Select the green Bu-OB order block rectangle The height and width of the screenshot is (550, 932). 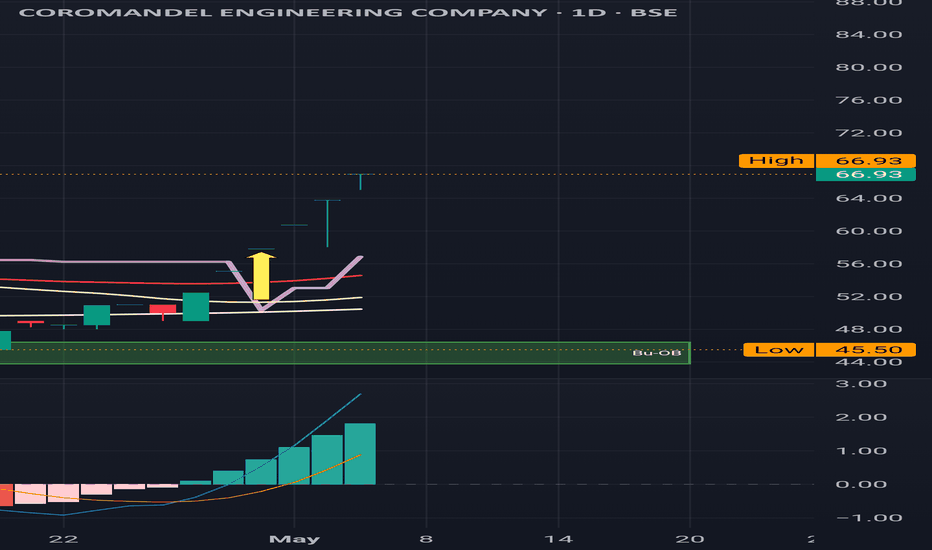click(345, 353)
